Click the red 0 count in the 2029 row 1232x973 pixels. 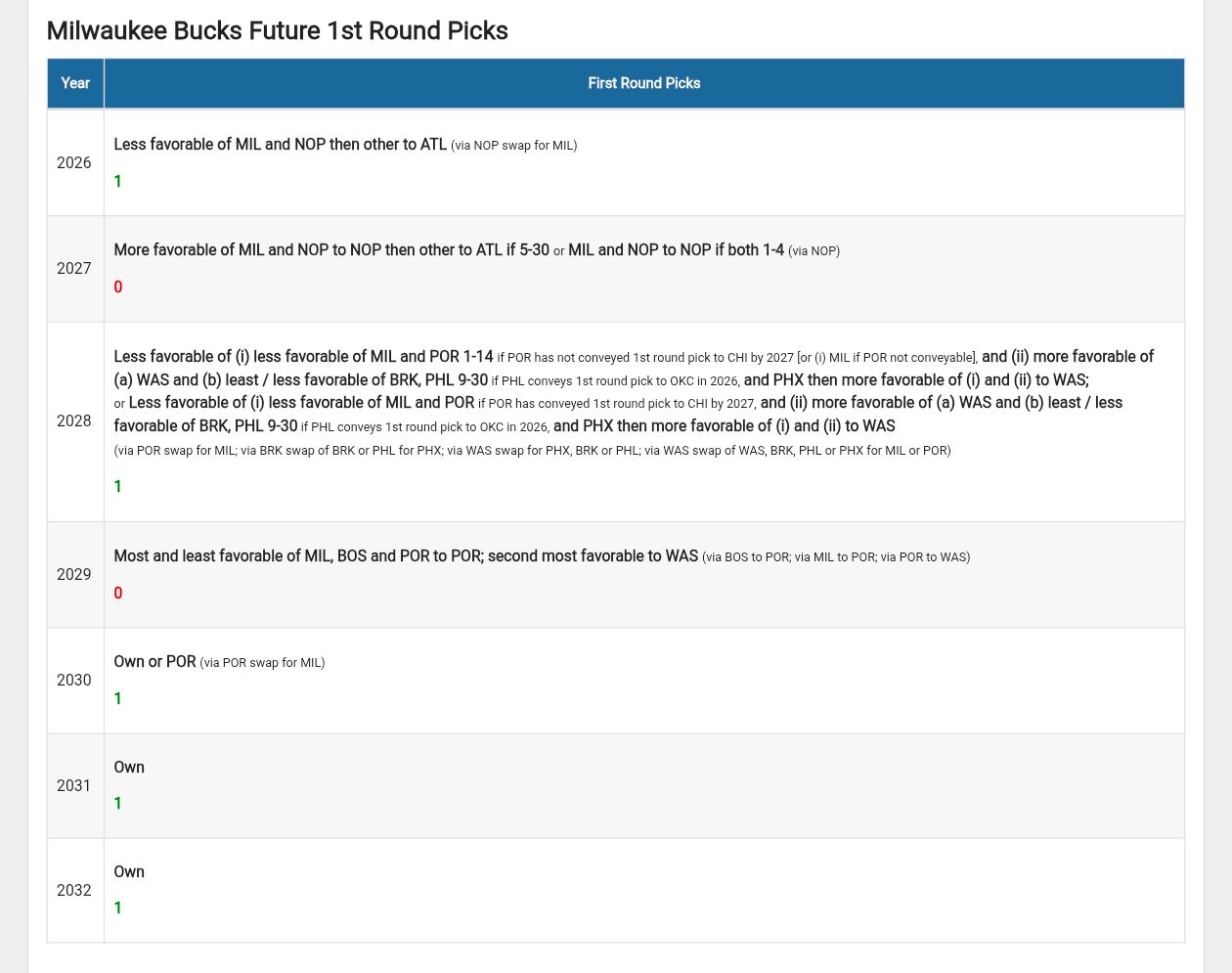(118, 594)
